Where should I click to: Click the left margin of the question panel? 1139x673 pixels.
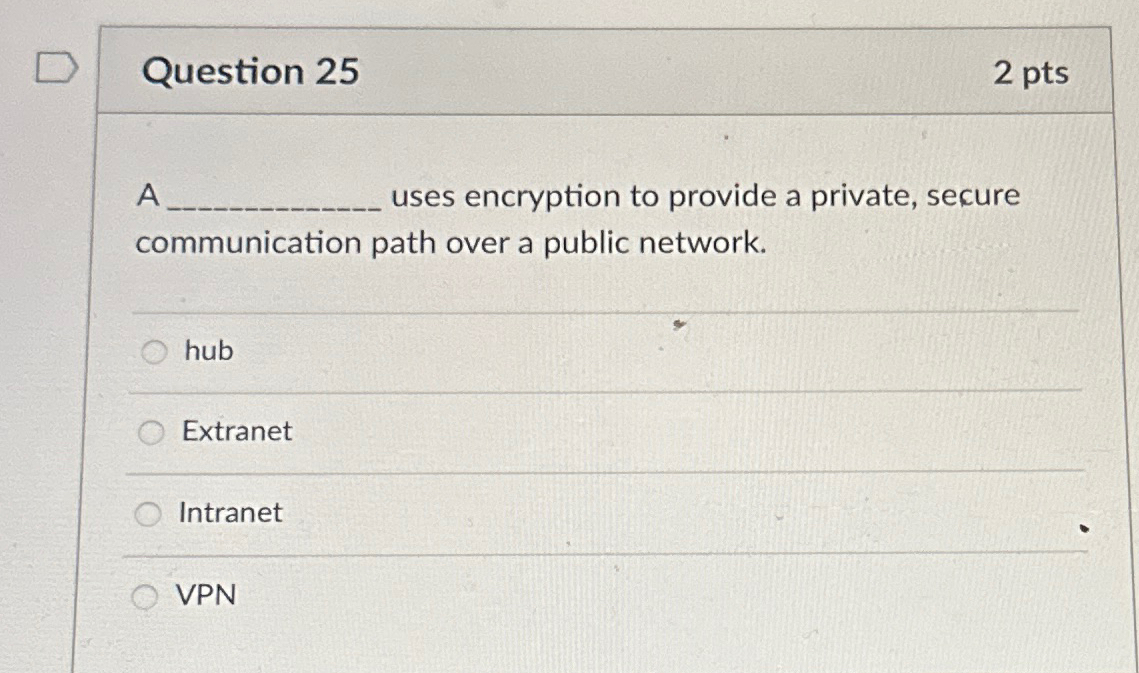click(110, 350)
